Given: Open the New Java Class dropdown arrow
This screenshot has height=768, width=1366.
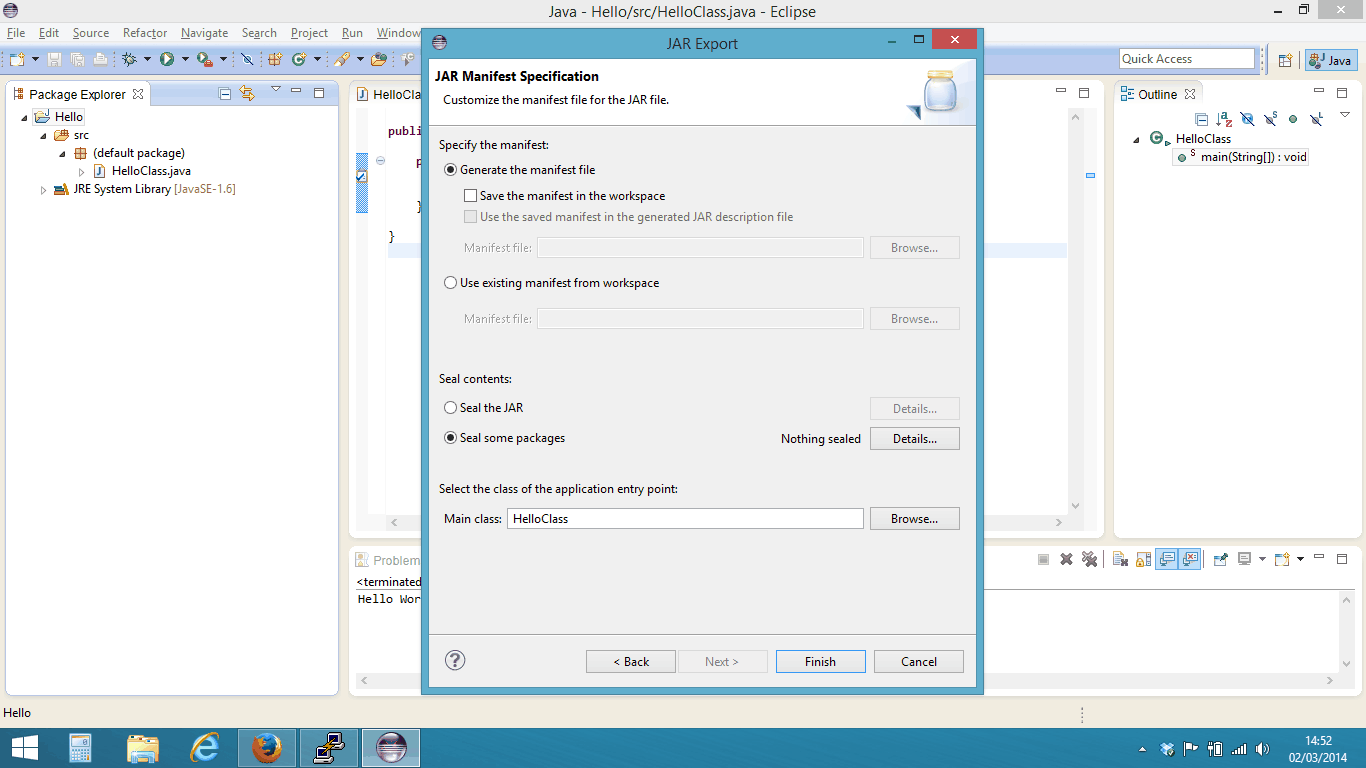Looking at the screenshot, I should tap(317, 59).
